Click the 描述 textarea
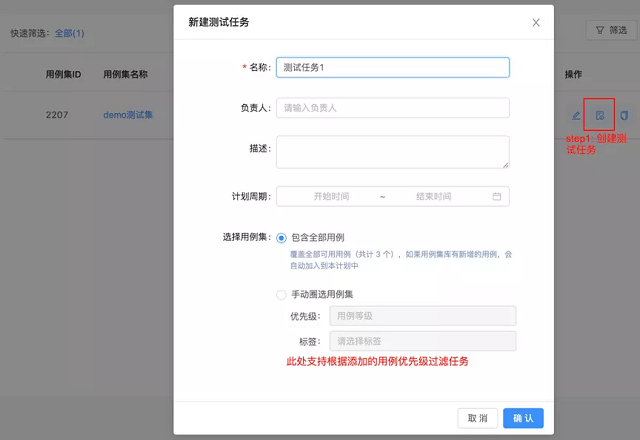640x440 pixels. click(x=393, y=152)
